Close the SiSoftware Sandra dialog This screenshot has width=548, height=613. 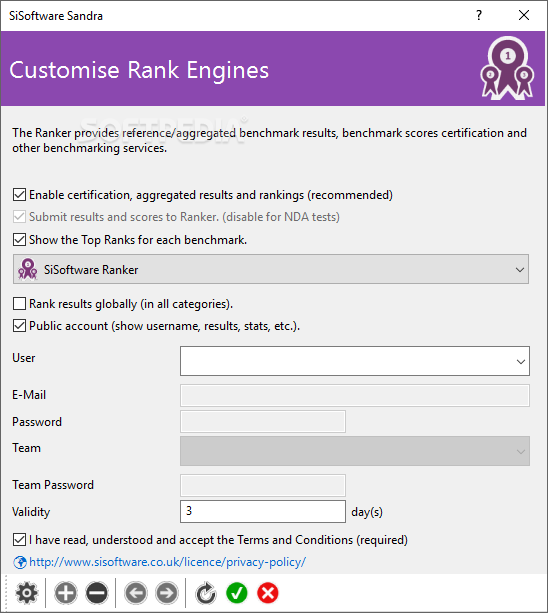524,15
